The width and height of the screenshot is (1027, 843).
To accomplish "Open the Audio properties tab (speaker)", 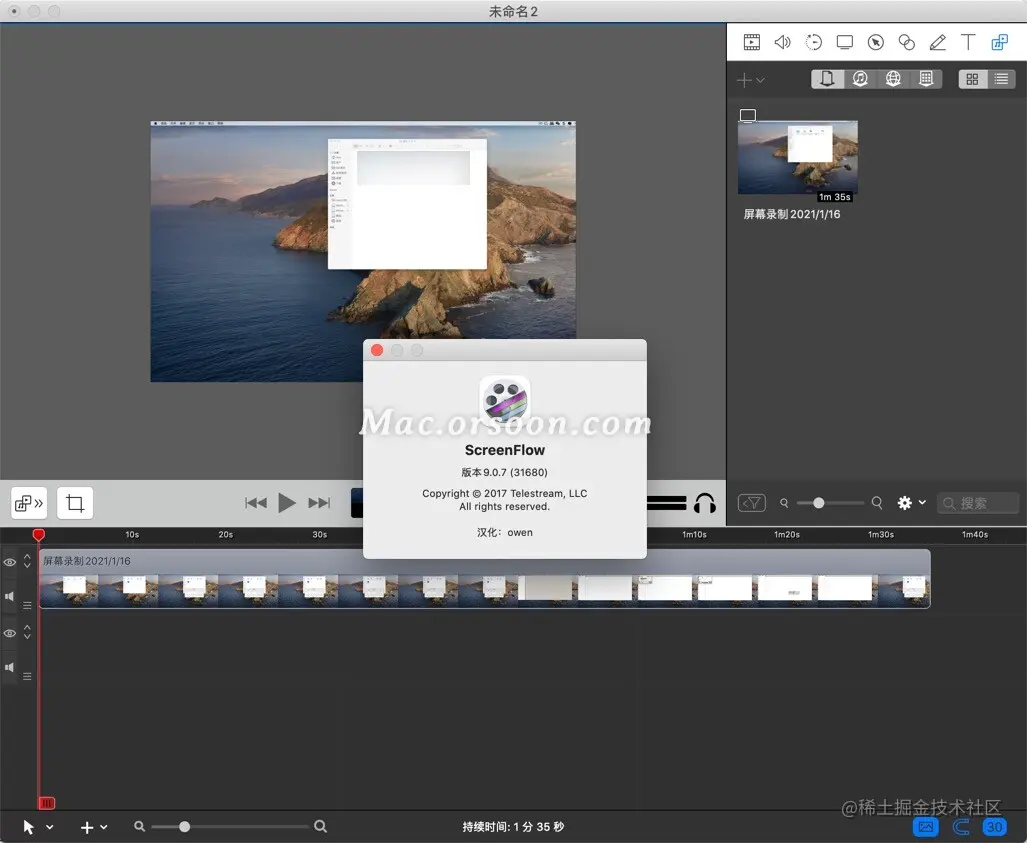I will click(x=782, y=43).
